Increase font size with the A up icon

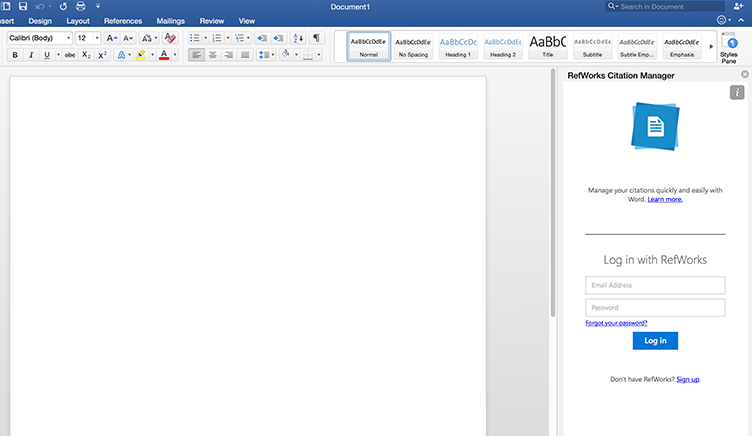111,38
